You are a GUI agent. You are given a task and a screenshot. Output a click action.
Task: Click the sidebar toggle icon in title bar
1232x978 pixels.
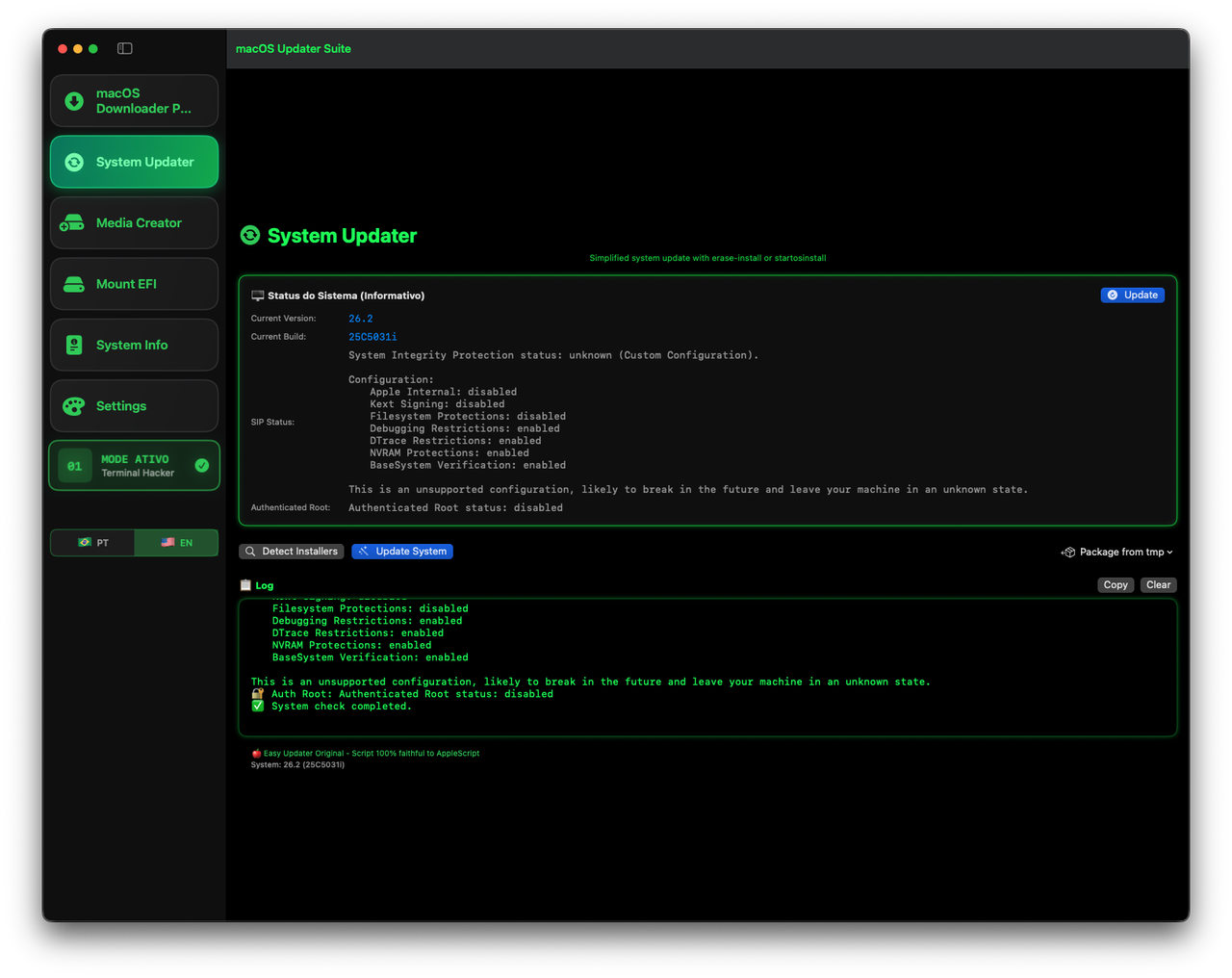pos(125,48)
